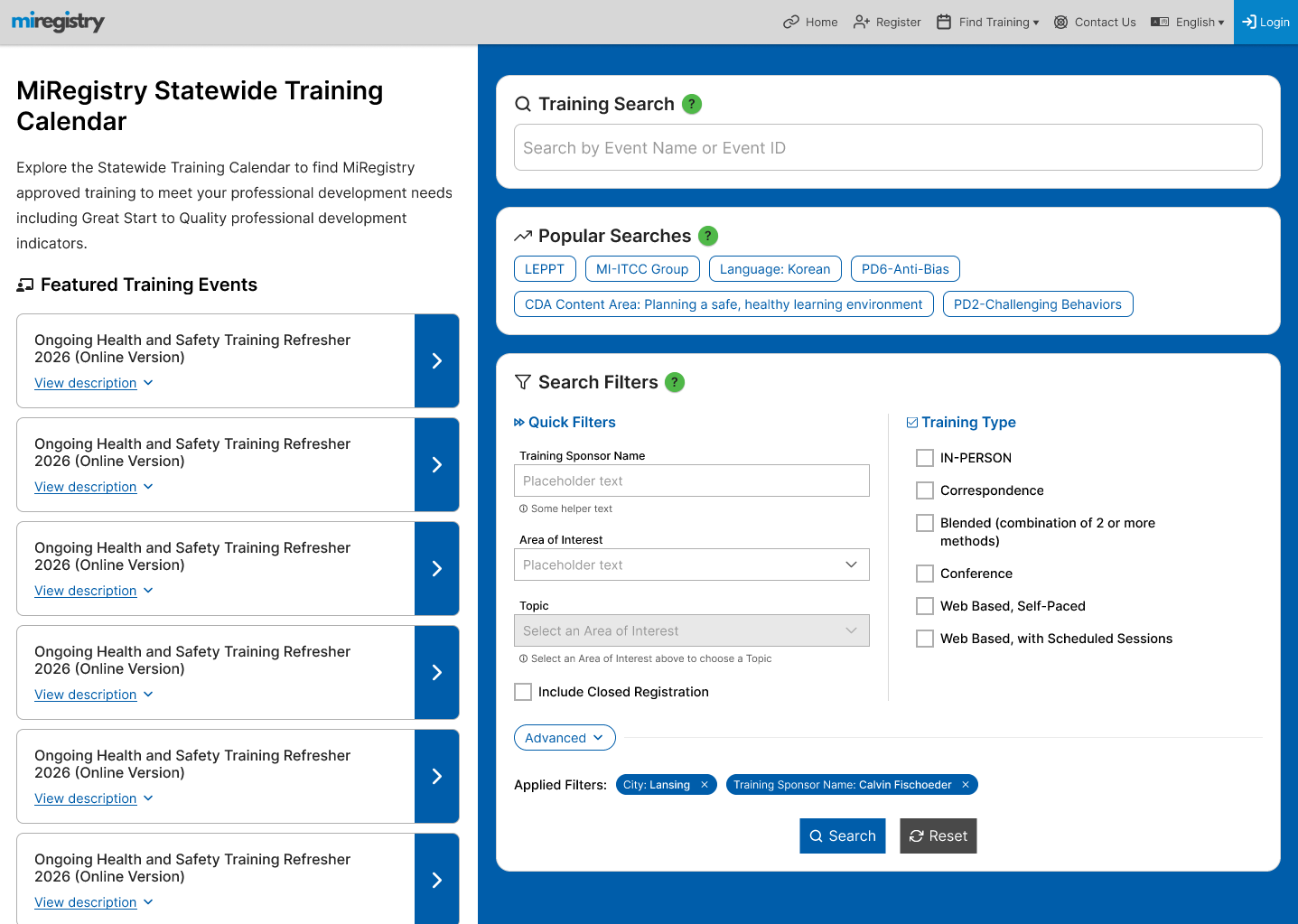The image size is (1298, 924).
Task: Open the English language menu
Action: tap(1189, 23)
